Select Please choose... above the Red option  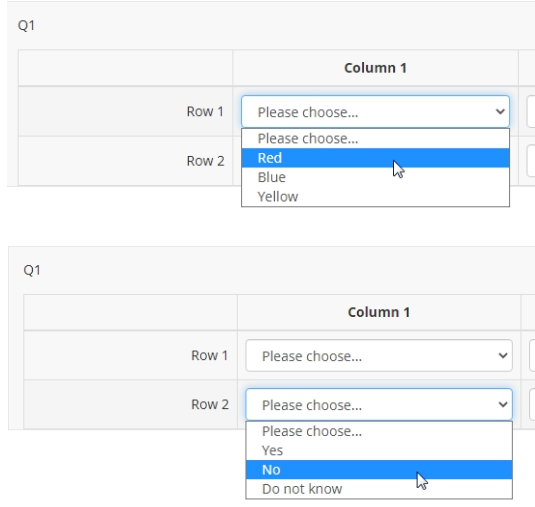point(375,139)
